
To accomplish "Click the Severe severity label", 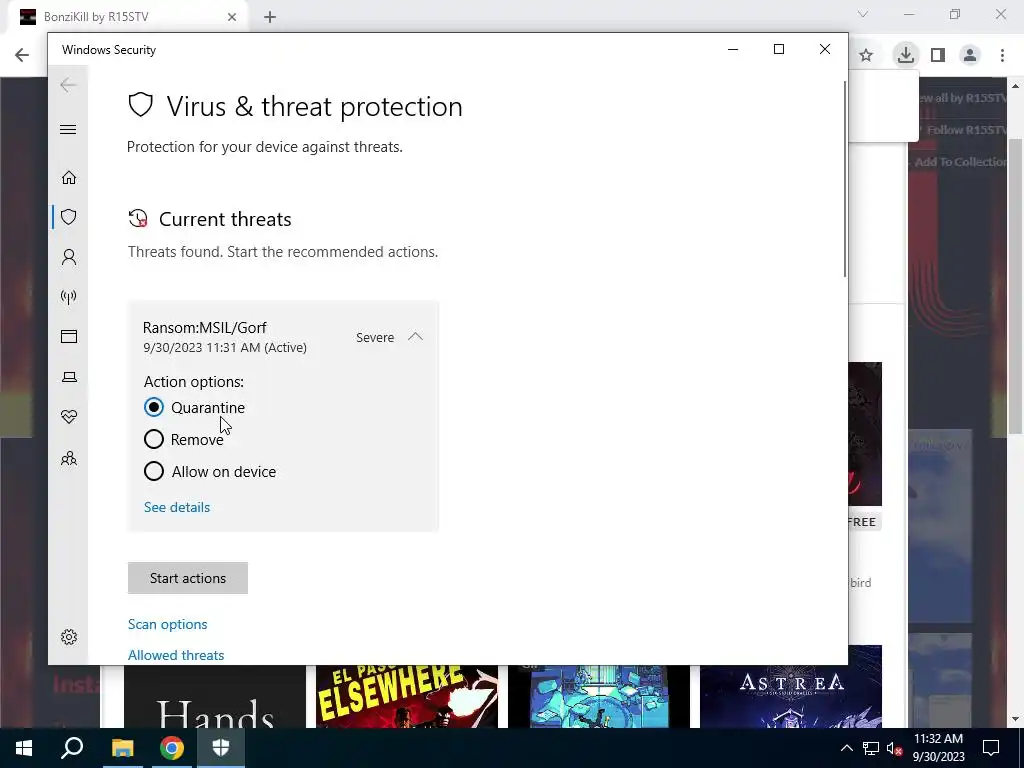I will (x=375, y=338).
